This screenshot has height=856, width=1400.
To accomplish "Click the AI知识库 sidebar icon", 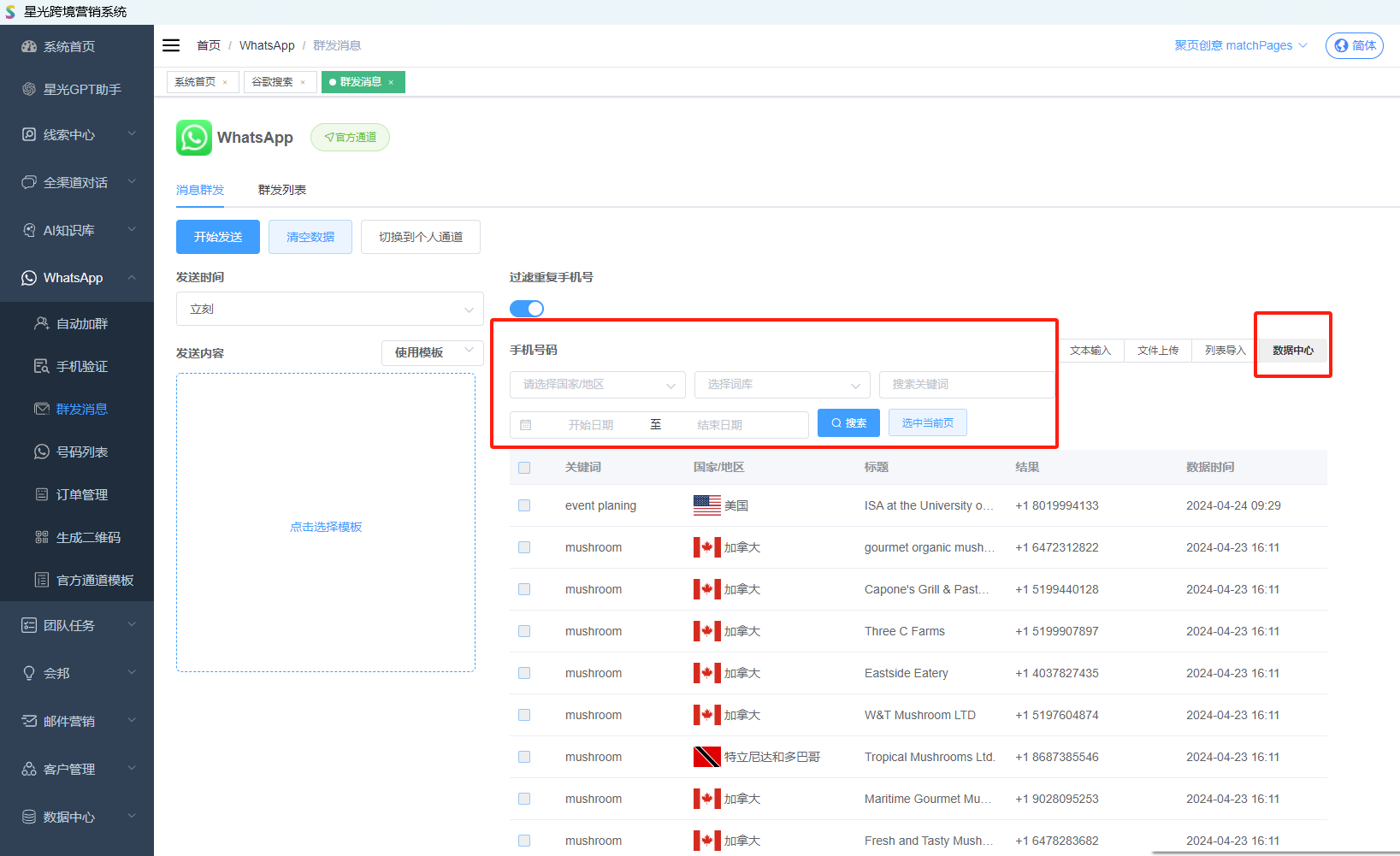I will (x=29, y=230).
